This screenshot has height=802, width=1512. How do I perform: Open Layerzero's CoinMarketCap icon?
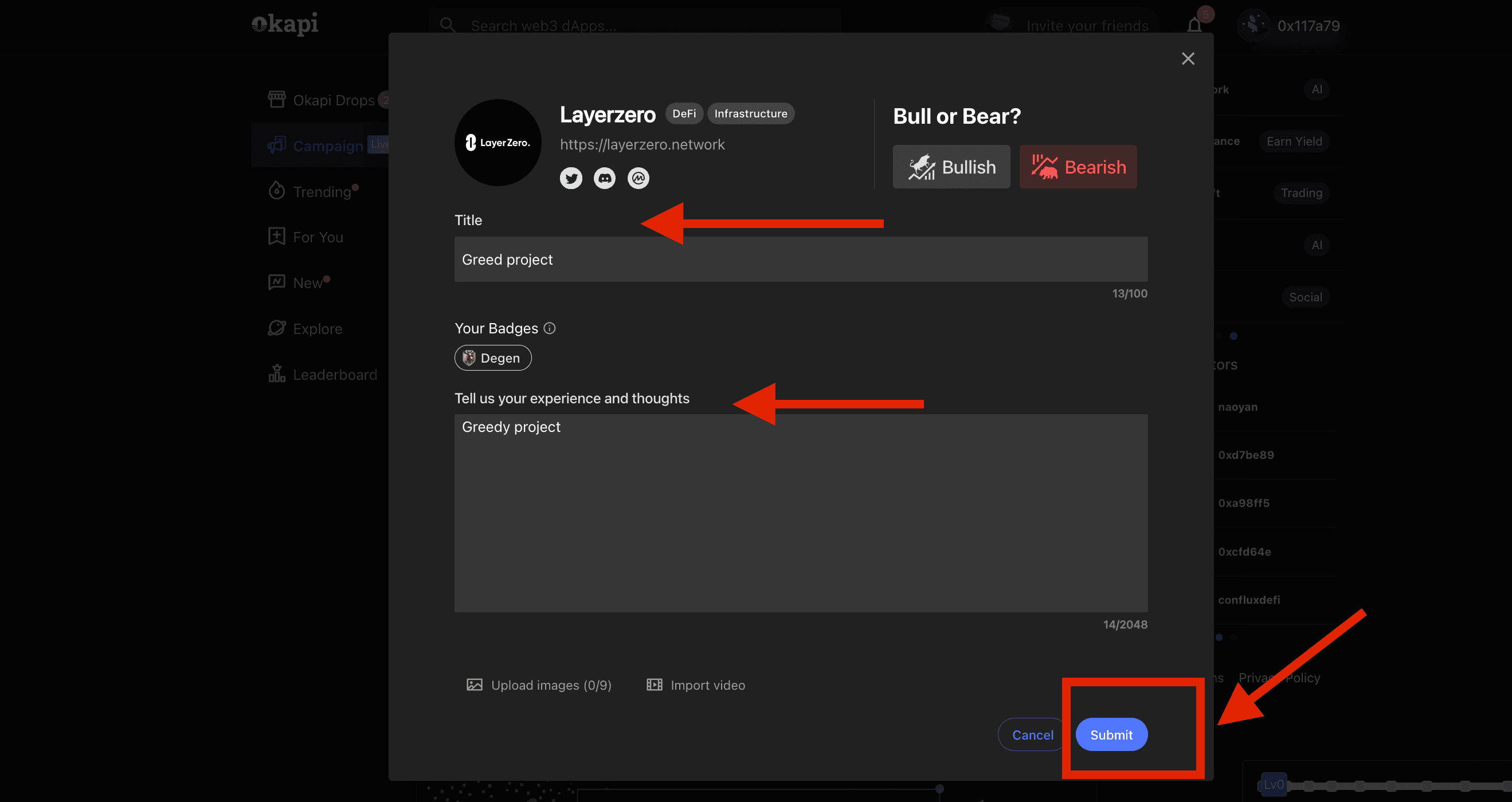pos(639,178)
